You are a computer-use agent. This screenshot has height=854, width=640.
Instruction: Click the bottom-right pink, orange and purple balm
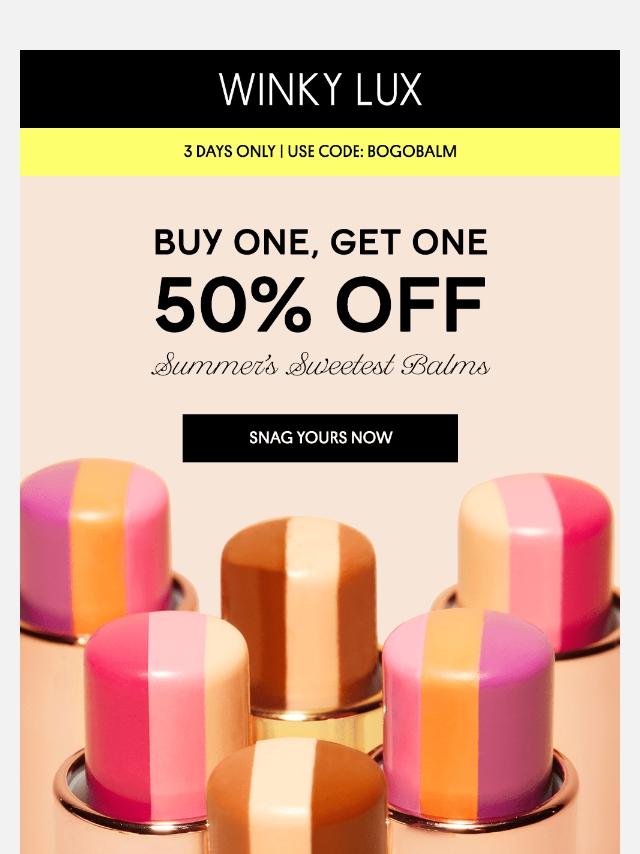coord(468,713)
